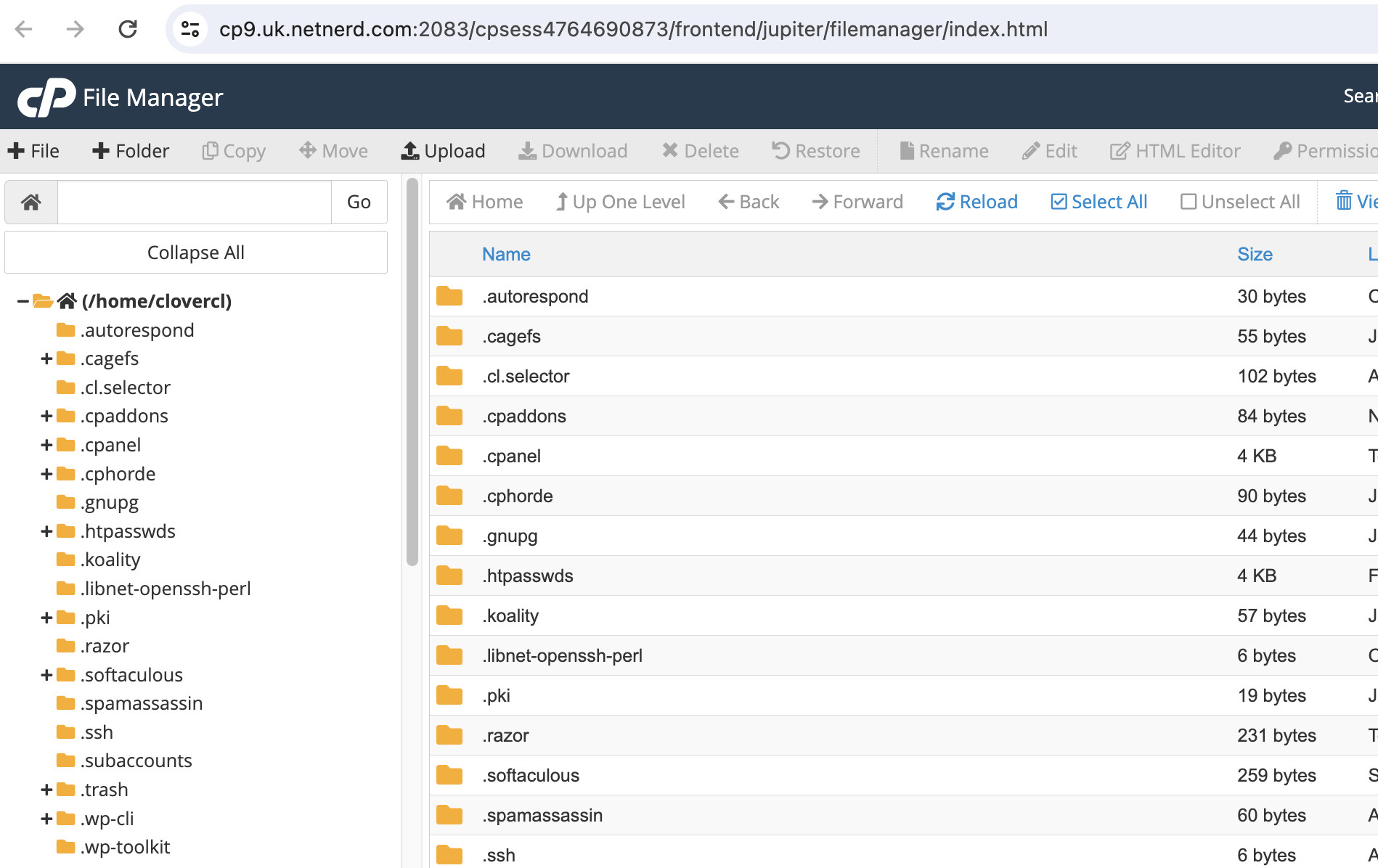Click the Upload toolbar icon
Screen dimensions: 1378x868
(x=411, y=151)
